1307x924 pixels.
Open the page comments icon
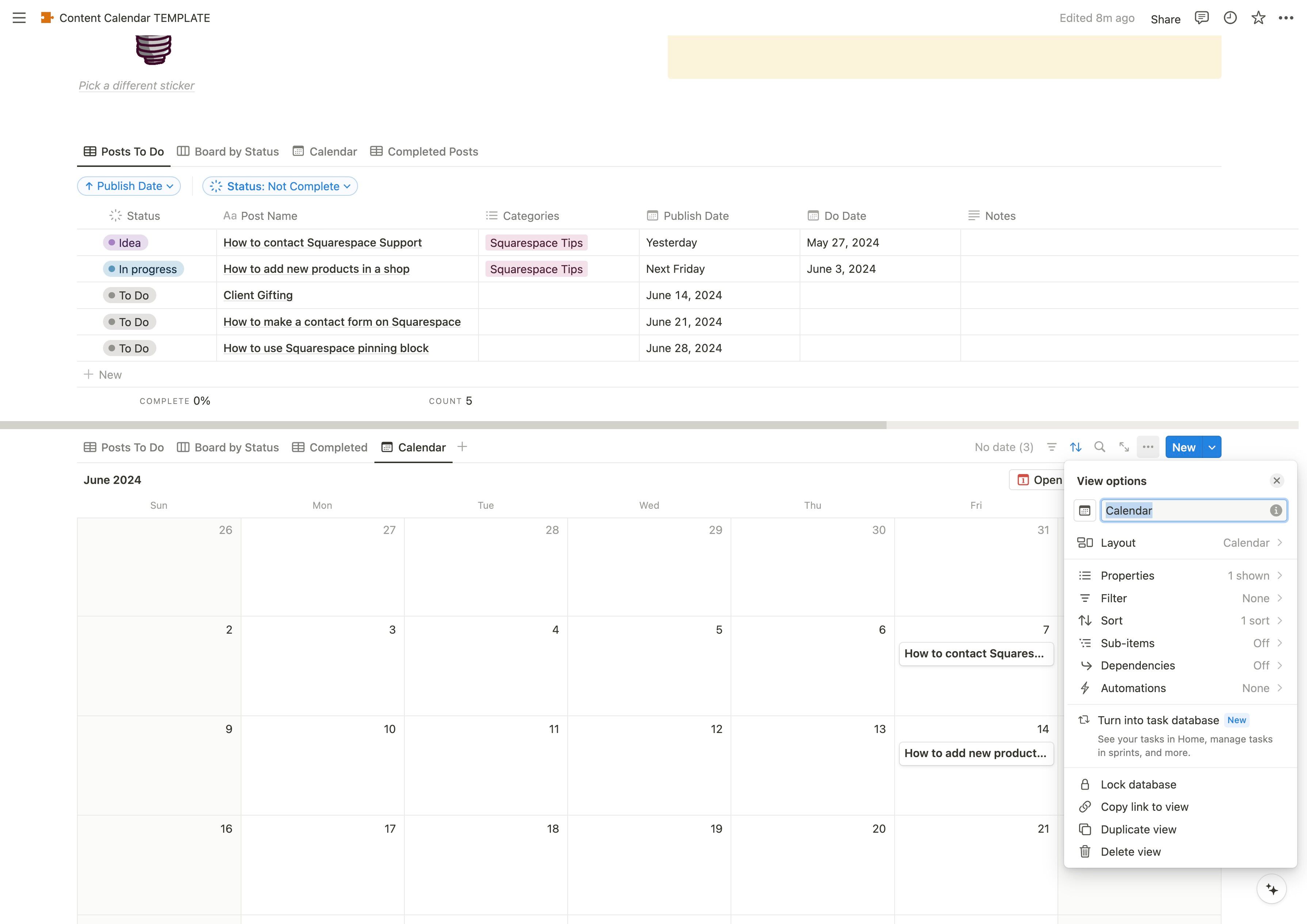point(1201,18)
